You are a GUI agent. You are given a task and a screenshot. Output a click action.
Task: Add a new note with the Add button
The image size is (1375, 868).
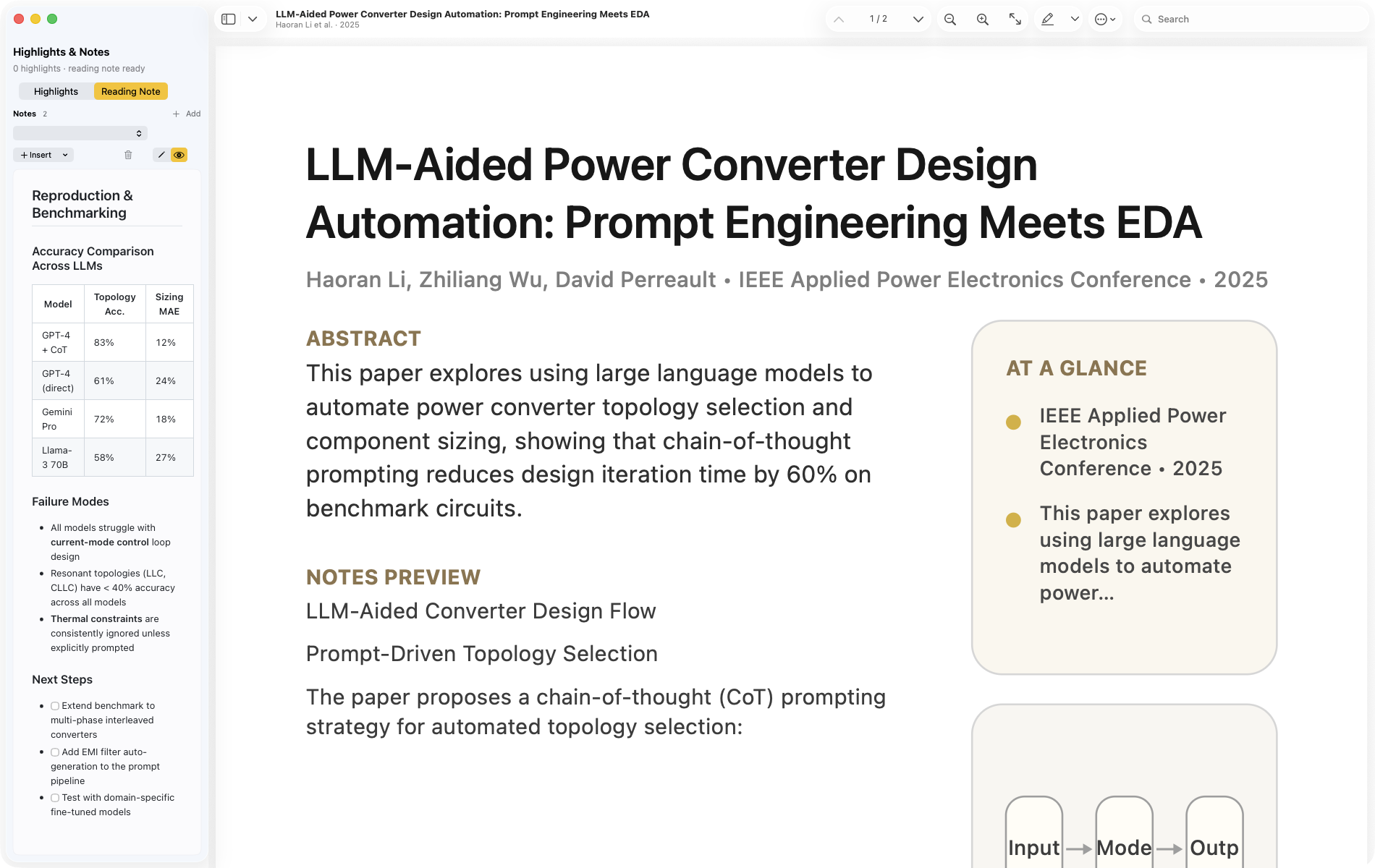pyautogui.click(x=187, y=114)
